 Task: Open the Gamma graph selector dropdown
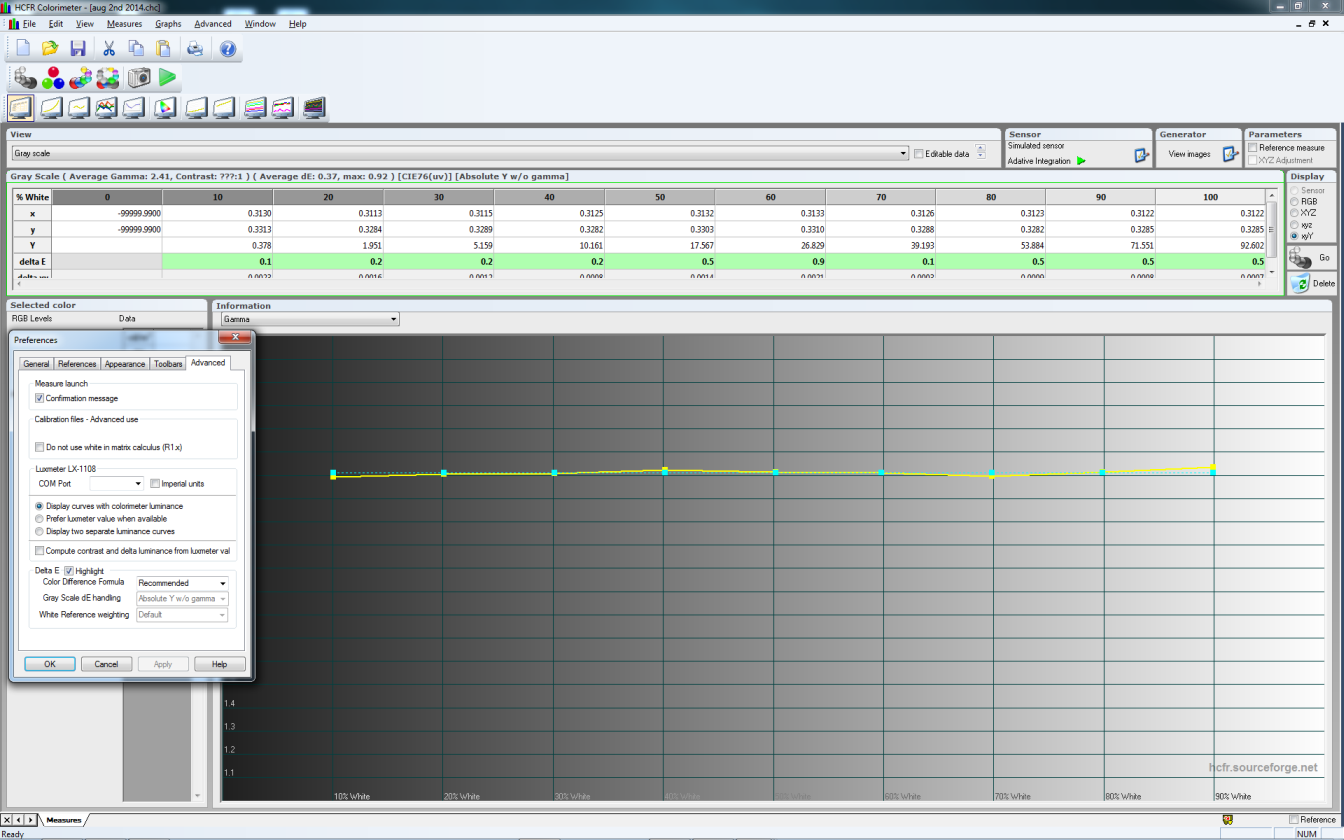[309, 319]
